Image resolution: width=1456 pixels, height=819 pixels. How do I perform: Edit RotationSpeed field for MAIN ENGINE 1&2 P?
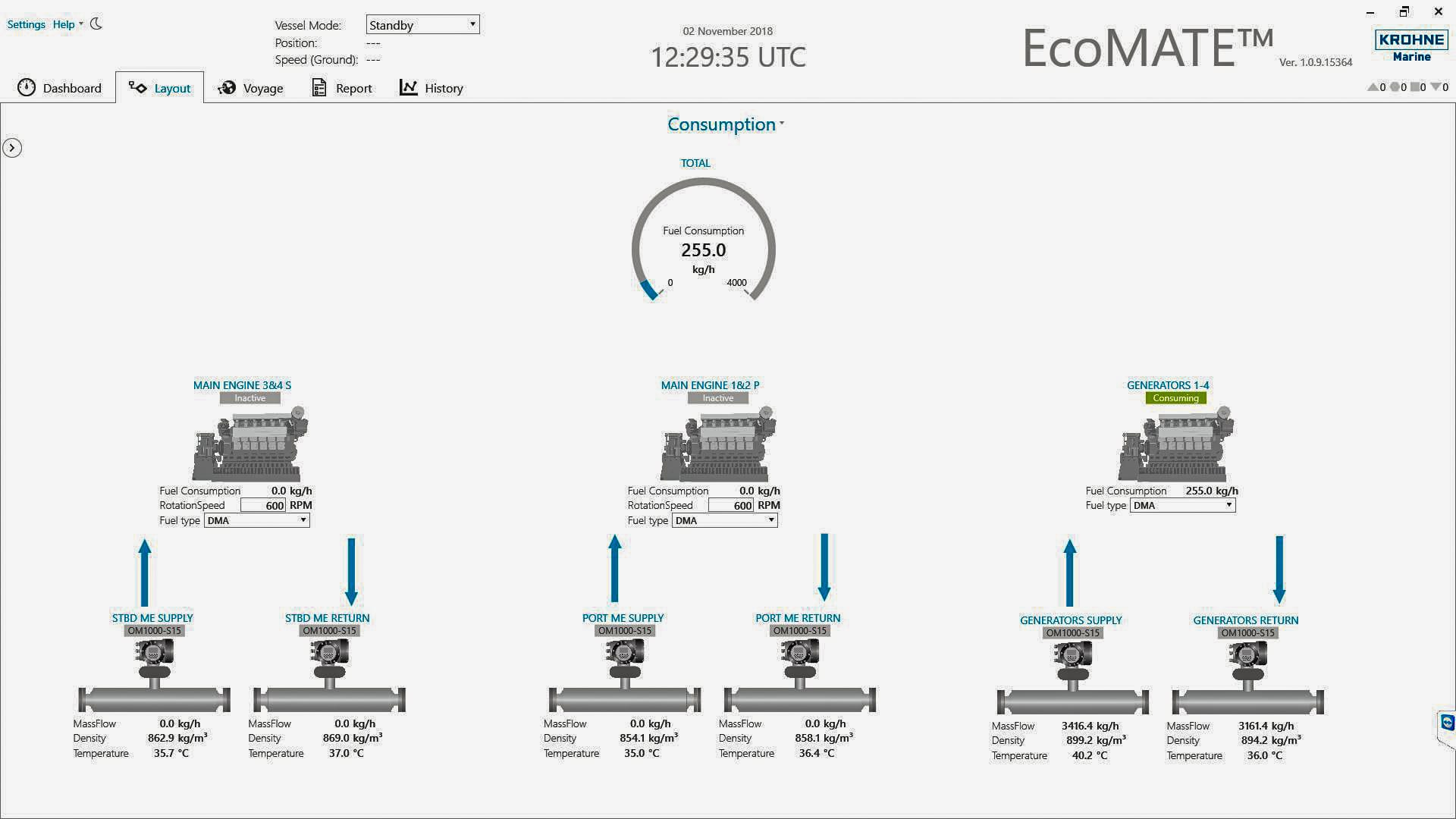pyautogui.click(x=730, y=505)
